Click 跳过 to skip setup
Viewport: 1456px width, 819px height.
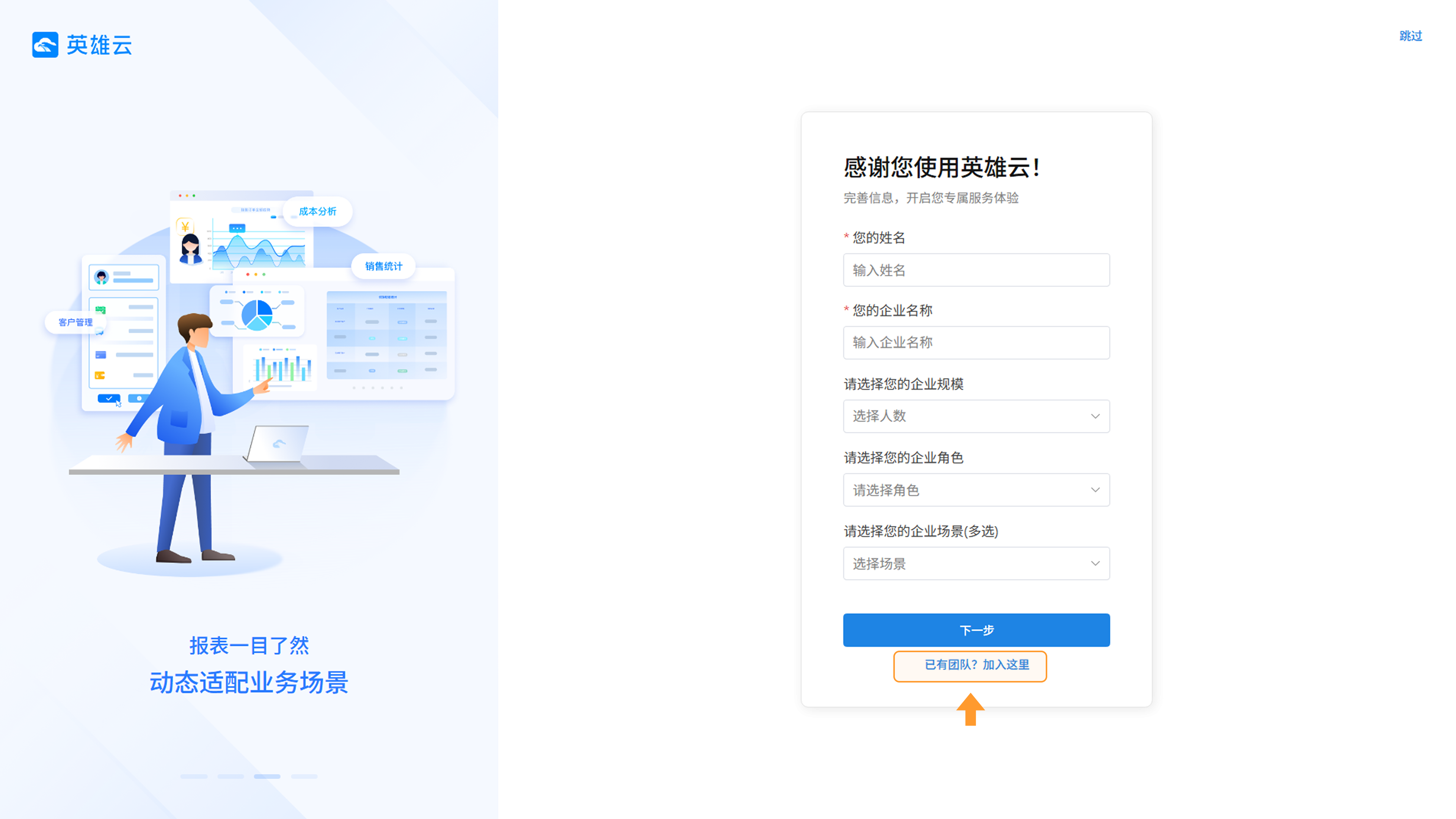[1410, 36]
